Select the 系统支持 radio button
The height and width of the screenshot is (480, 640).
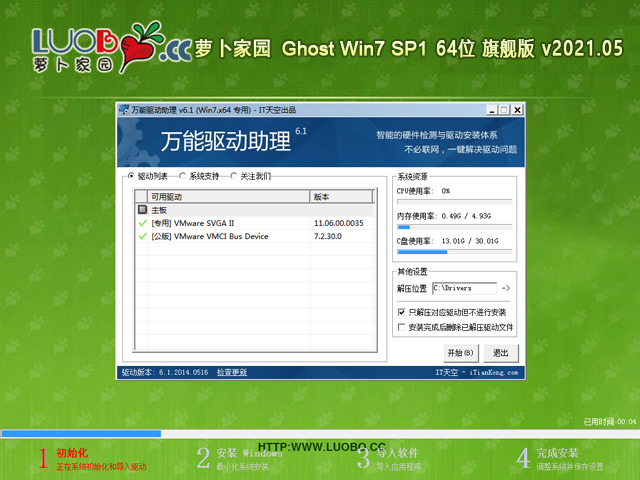click(x=182, y=176)
